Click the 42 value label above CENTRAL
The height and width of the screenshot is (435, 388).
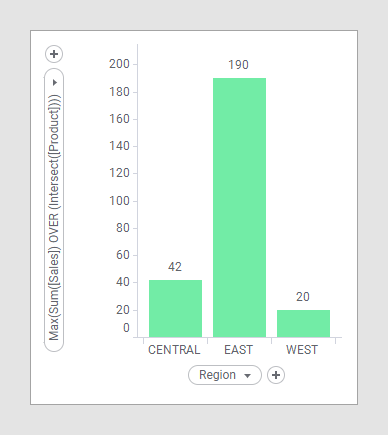point(175,267)
